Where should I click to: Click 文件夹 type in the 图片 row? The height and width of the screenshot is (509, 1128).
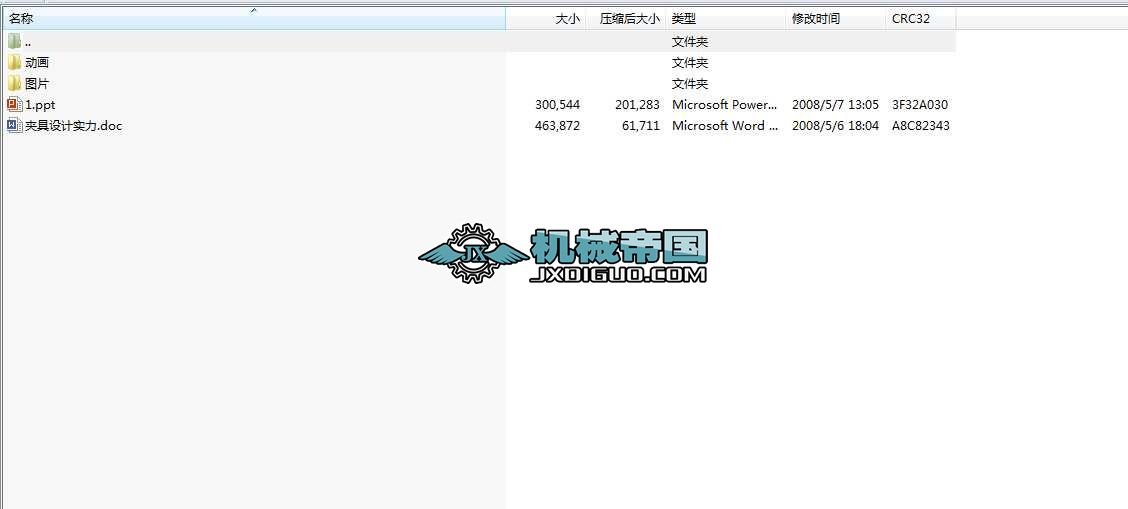690,83
